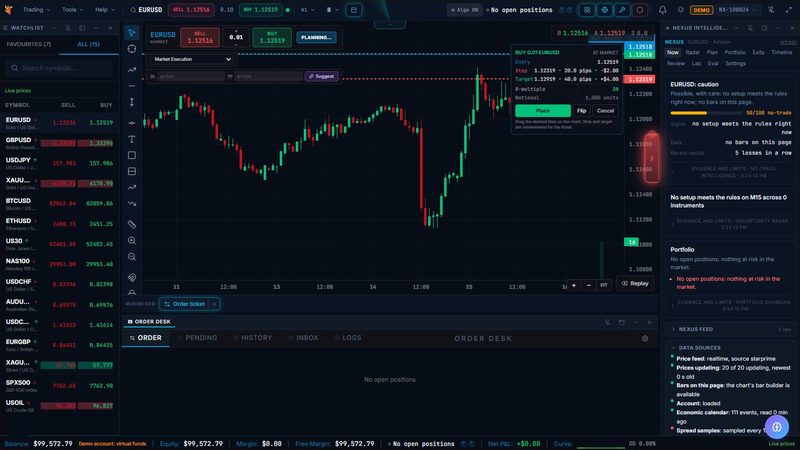
Task: Select the rectangle drawing tool
Action: (x=132, y=155)
